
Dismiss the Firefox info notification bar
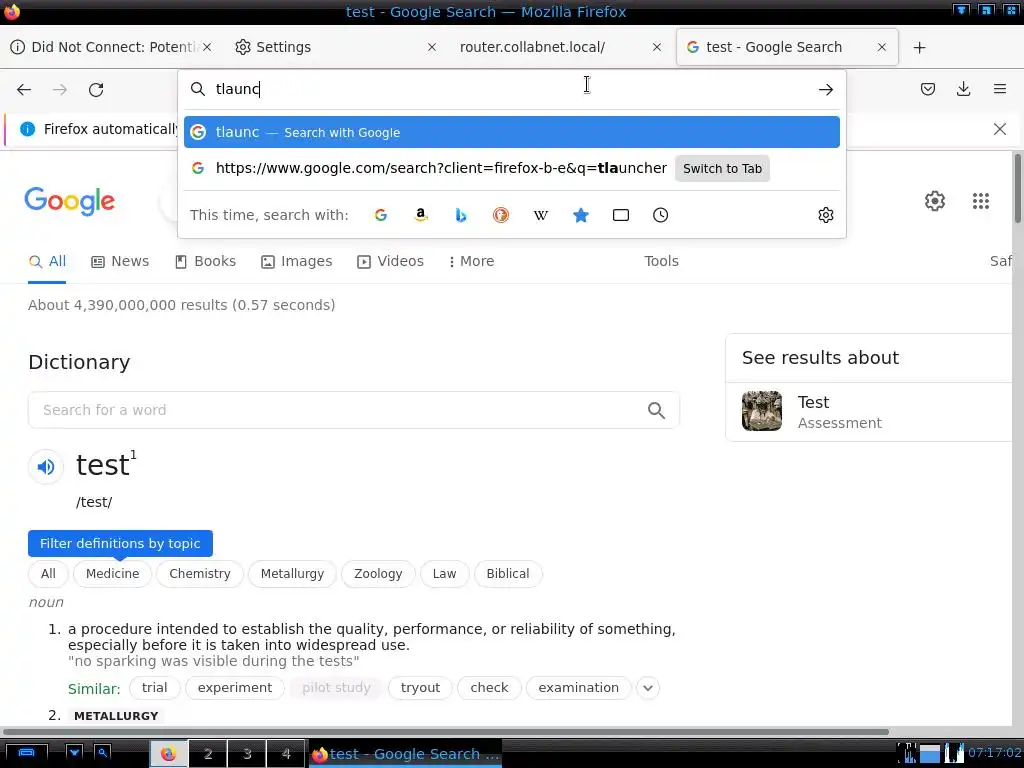pyautogui.click(x=999, y=129)
